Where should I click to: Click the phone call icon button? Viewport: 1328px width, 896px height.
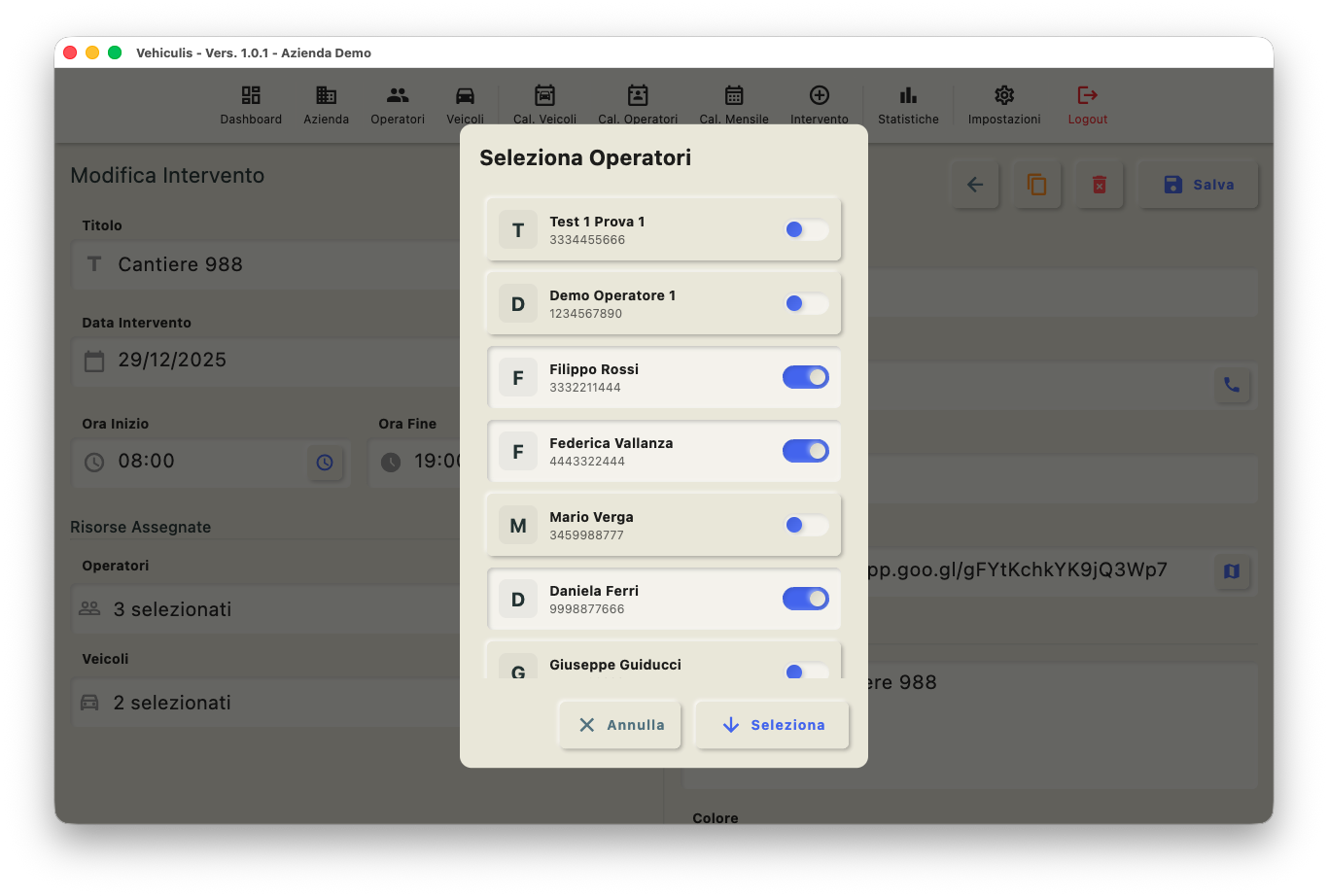point(1231,385)
